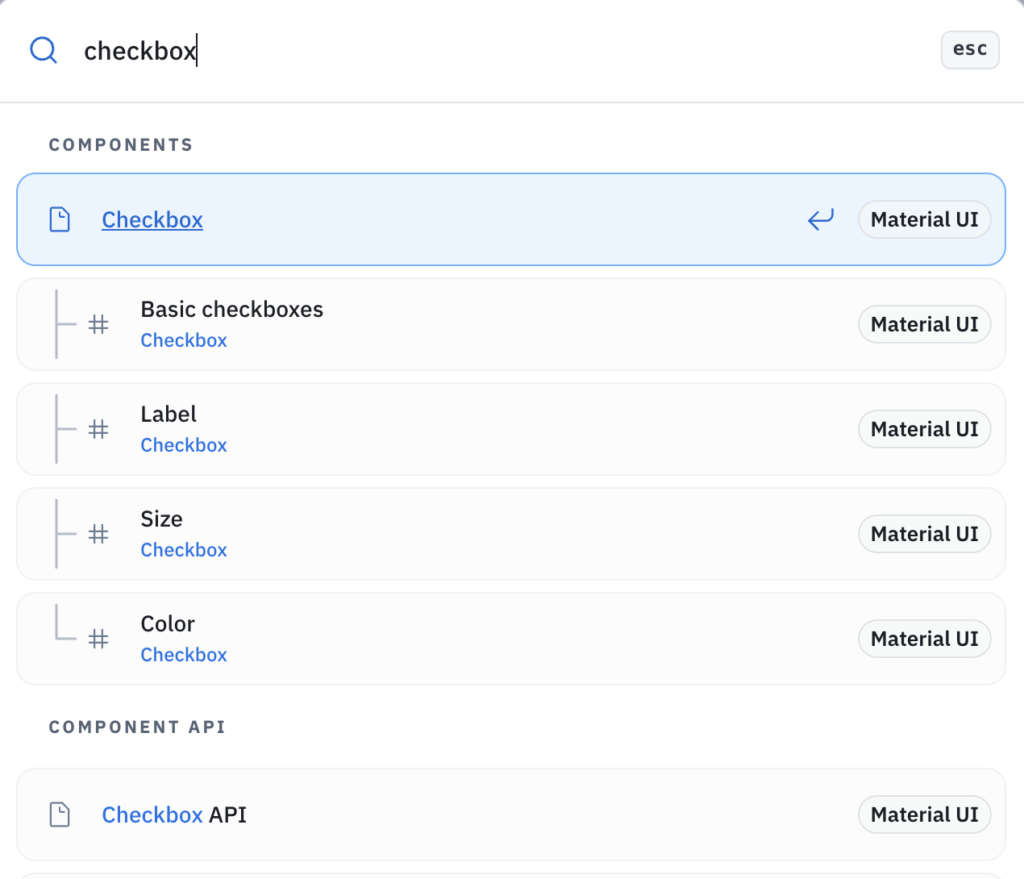The height and width of the screenshot is (879, 1024).
Task: Click the hash icon next to Label
Action: click(x=98, y=429)
